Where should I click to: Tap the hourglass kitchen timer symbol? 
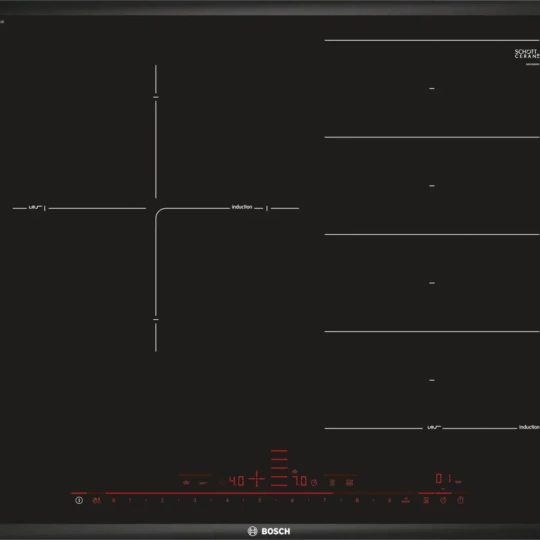(x=426, y=500)
